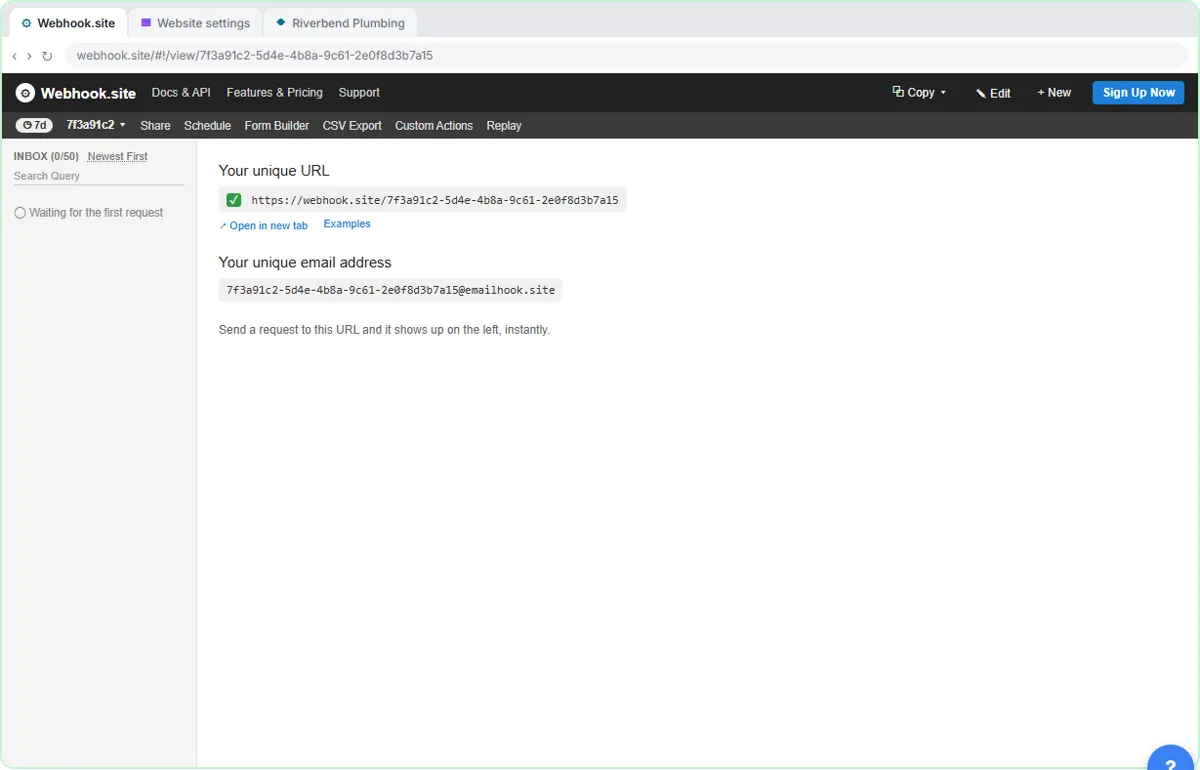
Task: Switch to the Riverbend Plumbing tab
Action: point(340,23)
